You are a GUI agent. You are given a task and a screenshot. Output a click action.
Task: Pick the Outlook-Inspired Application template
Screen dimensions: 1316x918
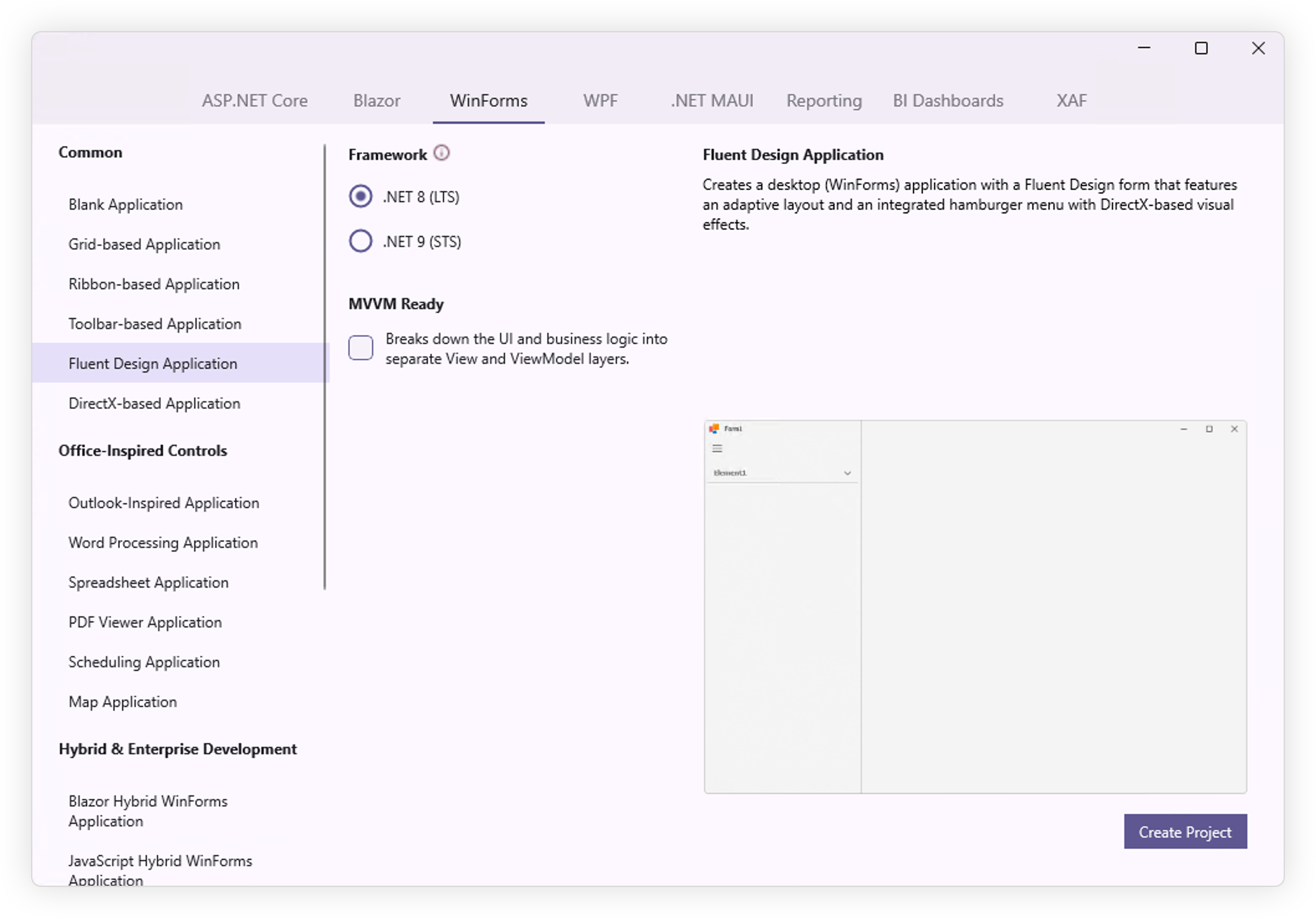point(164,503)
